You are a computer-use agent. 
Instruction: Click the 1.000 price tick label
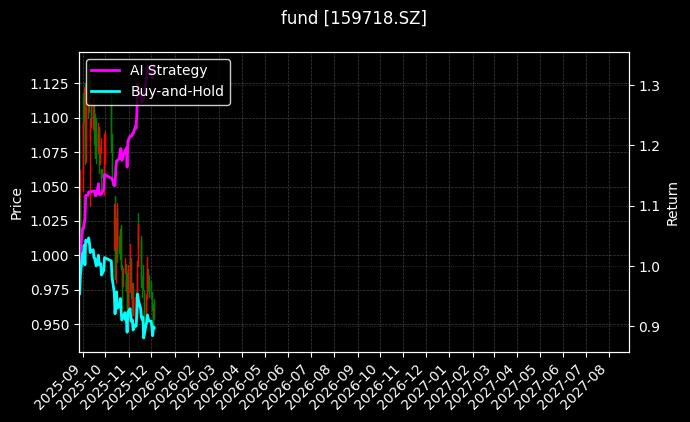point(50,256)
